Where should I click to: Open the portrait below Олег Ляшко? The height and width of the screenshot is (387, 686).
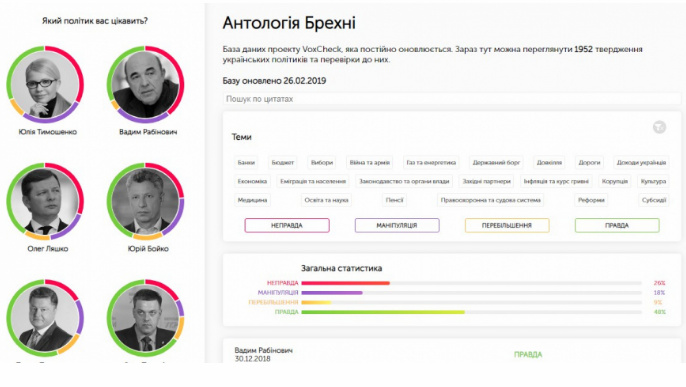45,318
